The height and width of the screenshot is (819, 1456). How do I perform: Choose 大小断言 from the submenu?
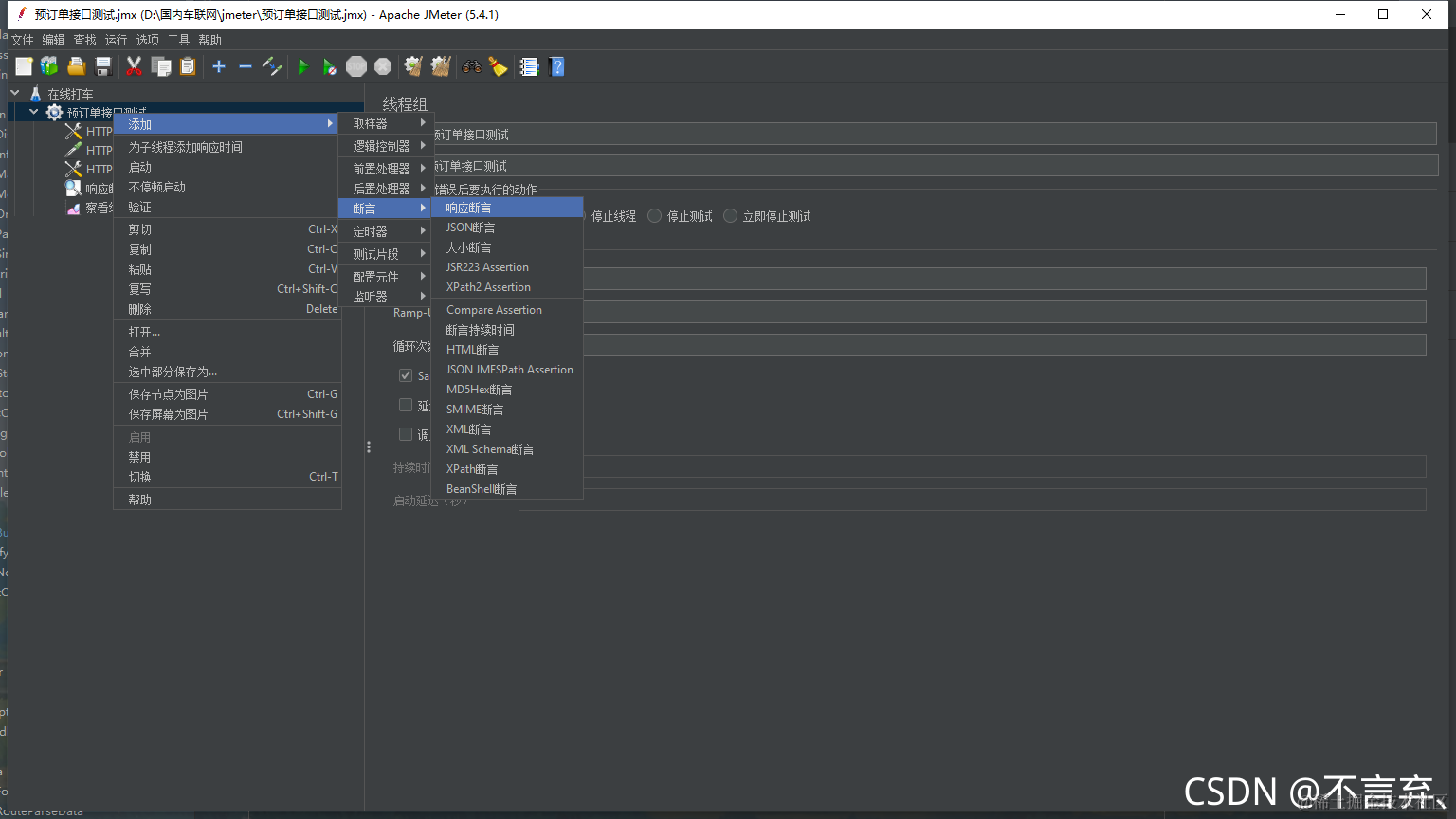[x=507, y=247]
